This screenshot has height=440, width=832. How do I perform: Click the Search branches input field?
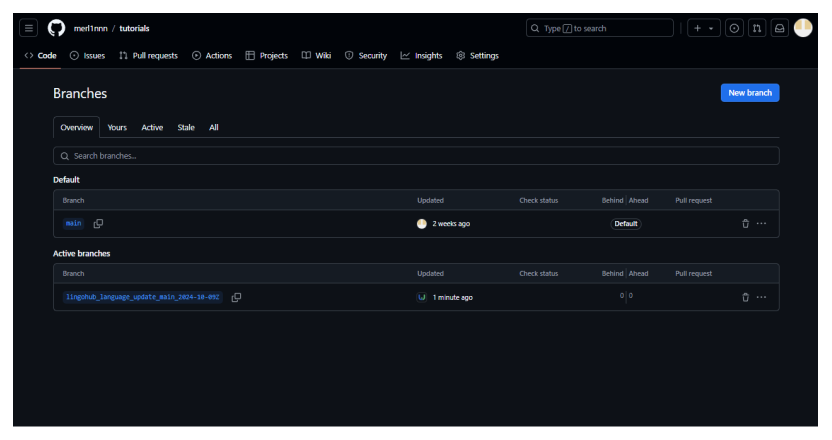tap(416, 156)
